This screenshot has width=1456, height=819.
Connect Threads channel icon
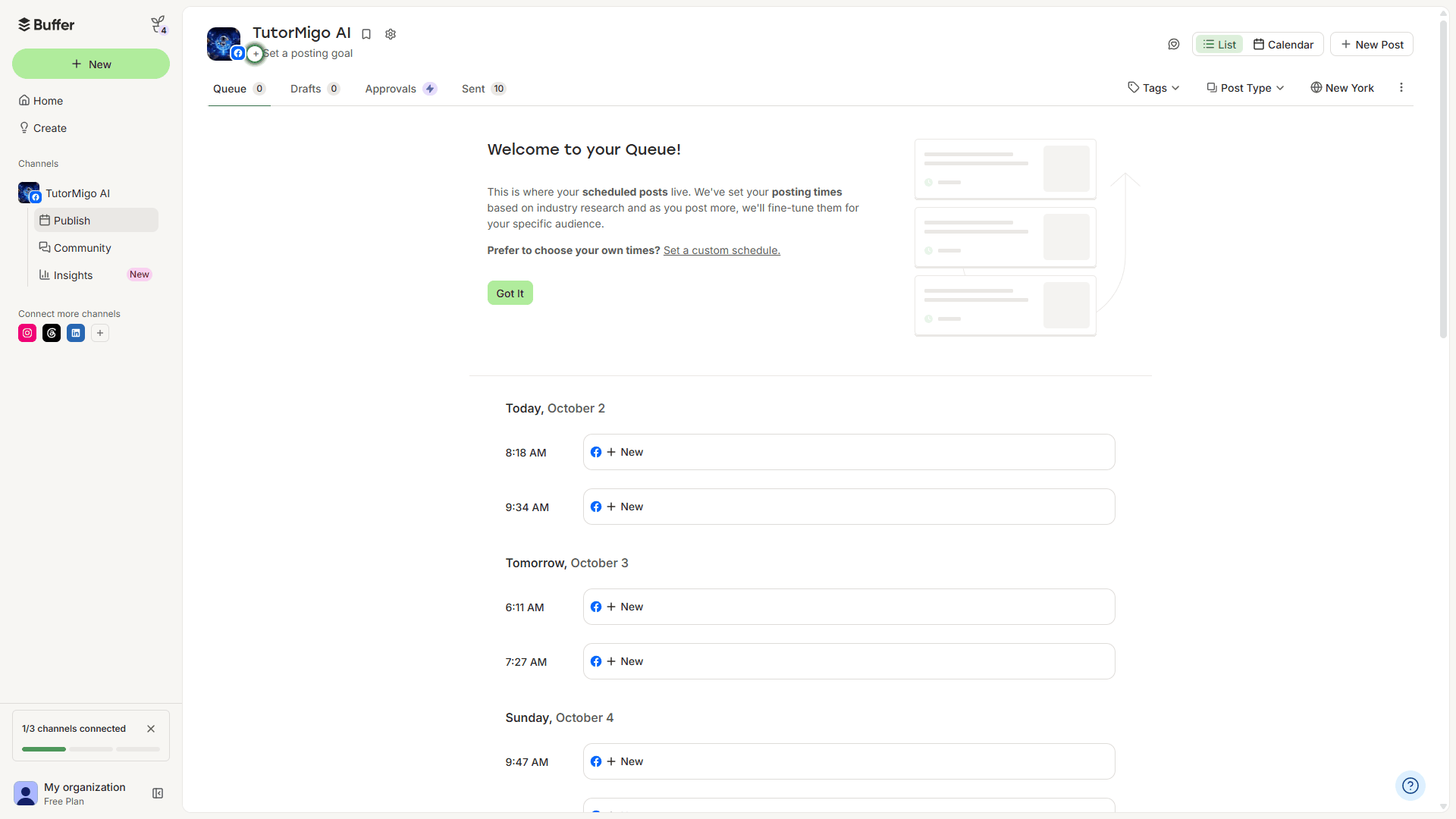tap(52, 333)
